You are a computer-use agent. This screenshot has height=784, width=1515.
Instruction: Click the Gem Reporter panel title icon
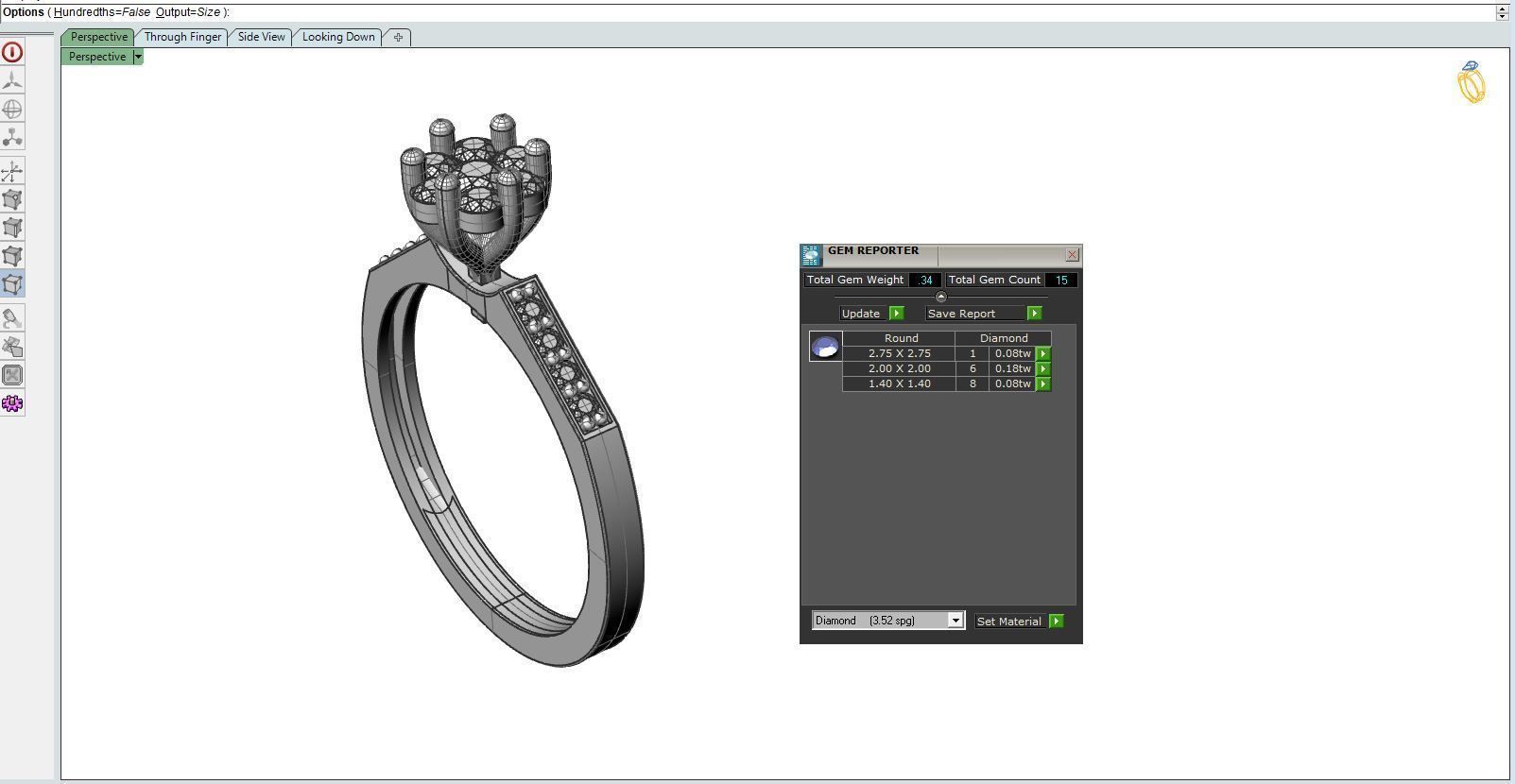click(811, 255)
